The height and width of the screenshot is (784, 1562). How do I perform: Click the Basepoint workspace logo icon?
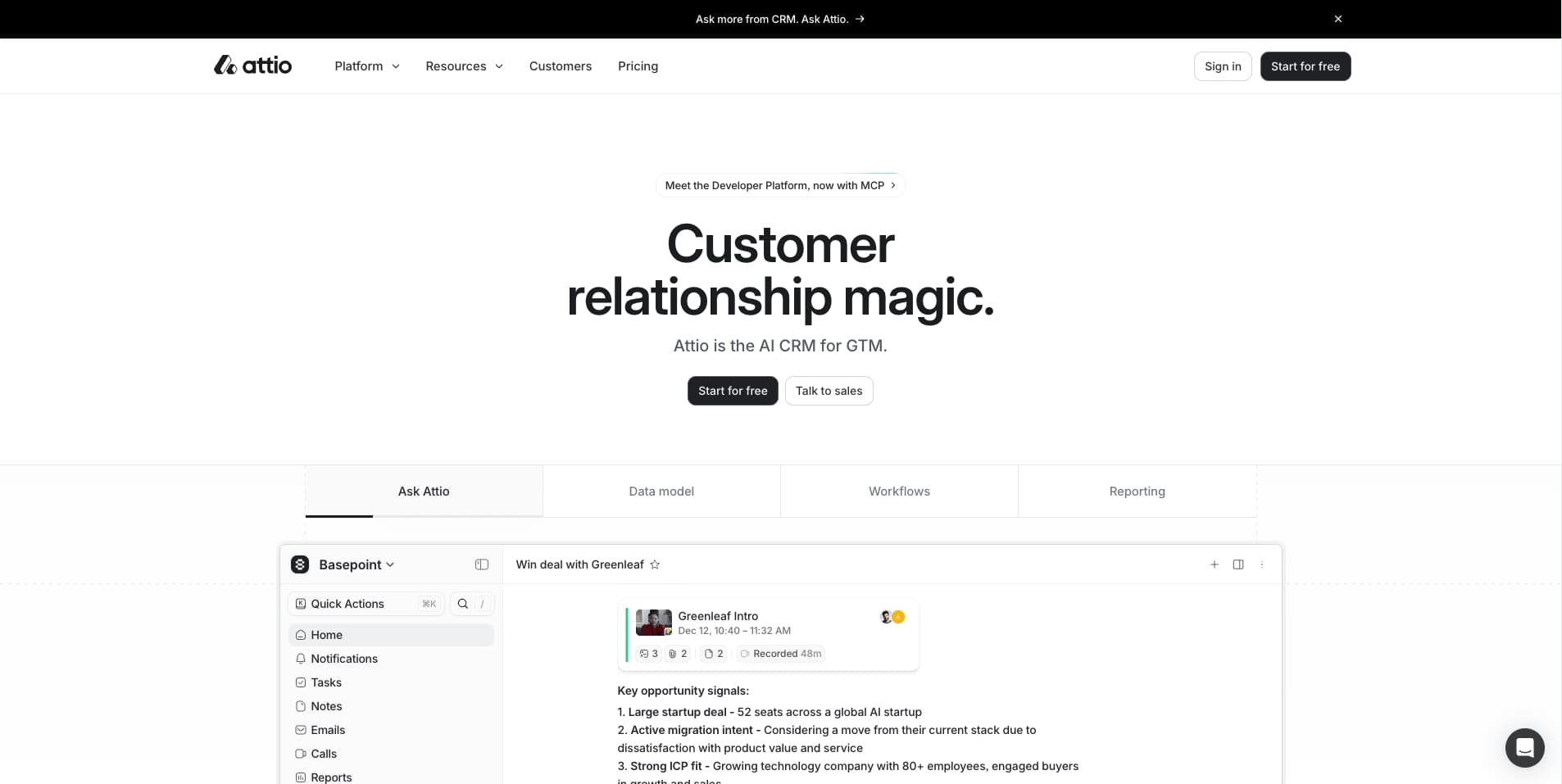click(300, 564)
